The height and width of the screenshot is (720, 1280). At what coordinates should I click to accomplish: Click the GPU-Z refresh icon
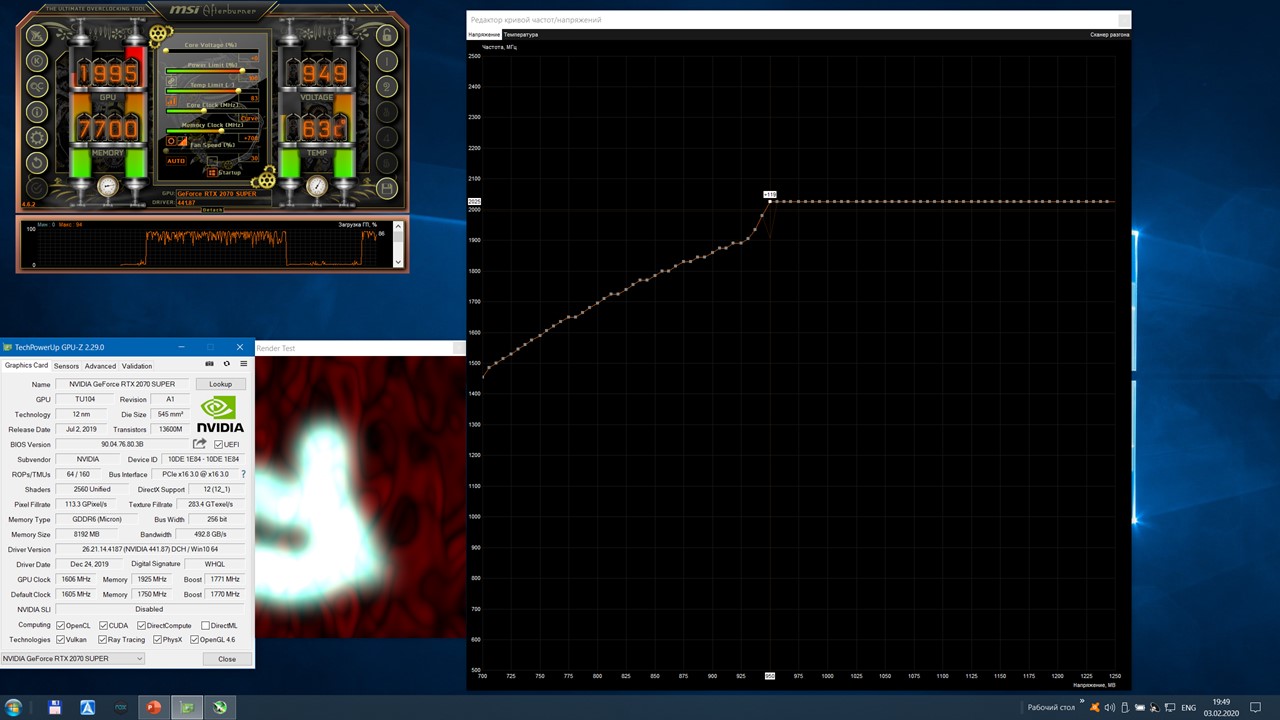pyautogui.click(x=227, y=364)
